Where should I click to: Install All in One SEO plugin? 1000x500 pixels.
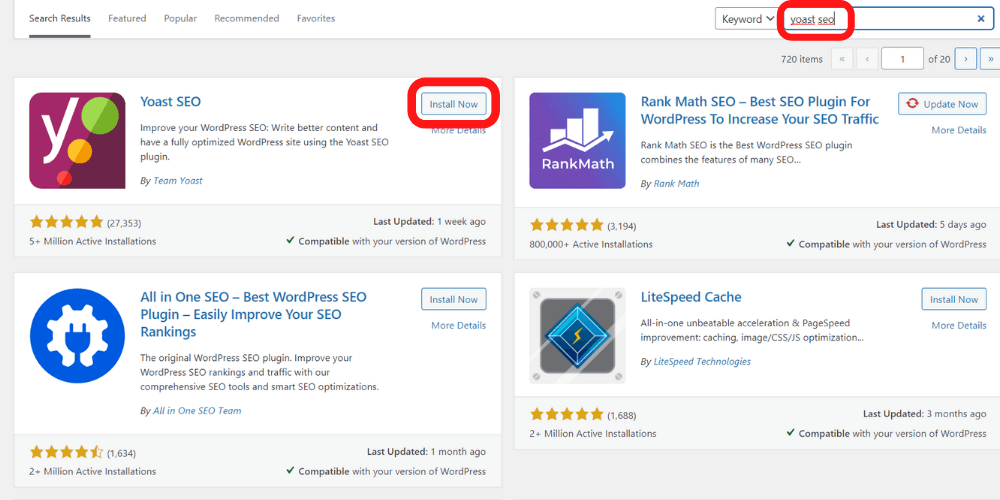coord(453,299)
